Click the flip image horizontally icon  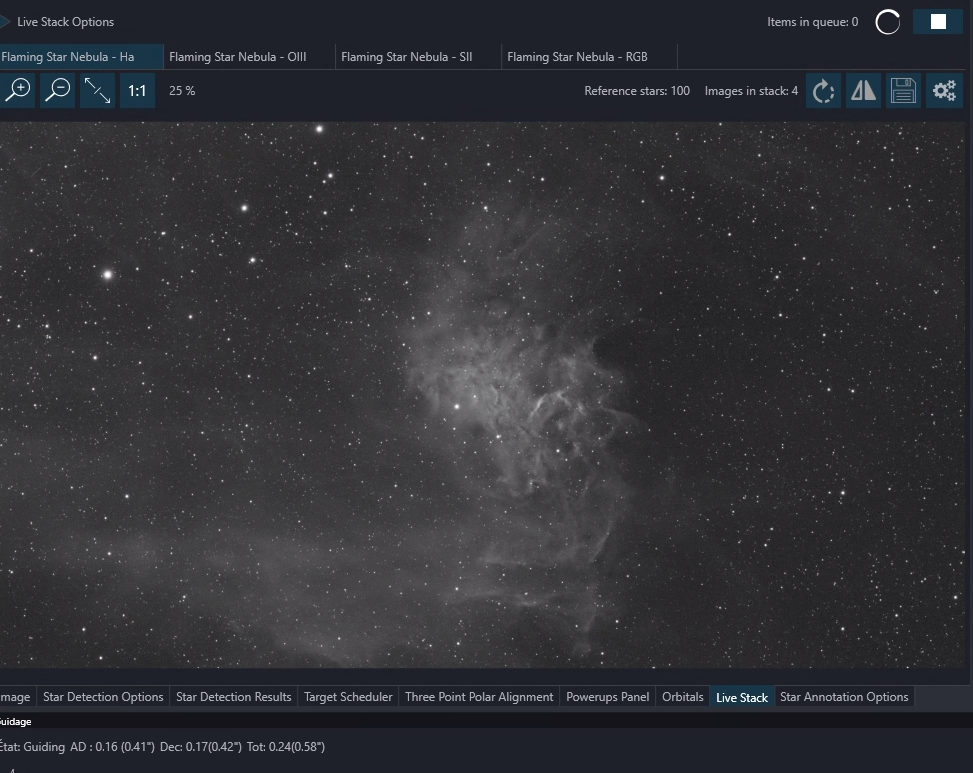coord(863,91)
